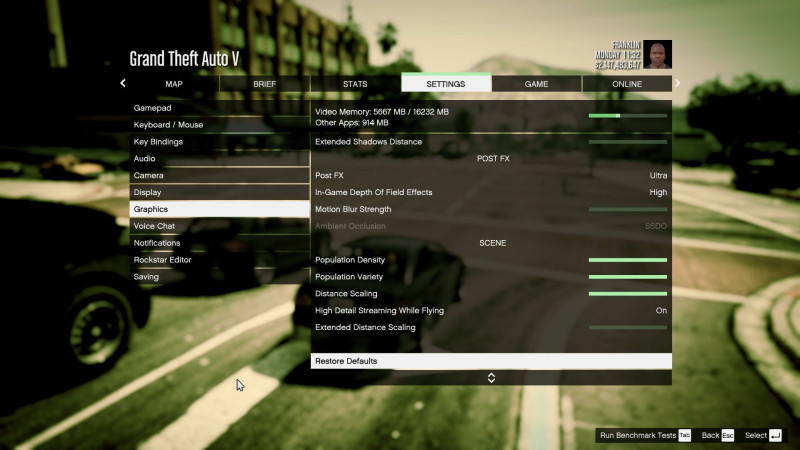The image size is (800, 450).
Task: Select the Graphics category
Action: tap(219, 209)
